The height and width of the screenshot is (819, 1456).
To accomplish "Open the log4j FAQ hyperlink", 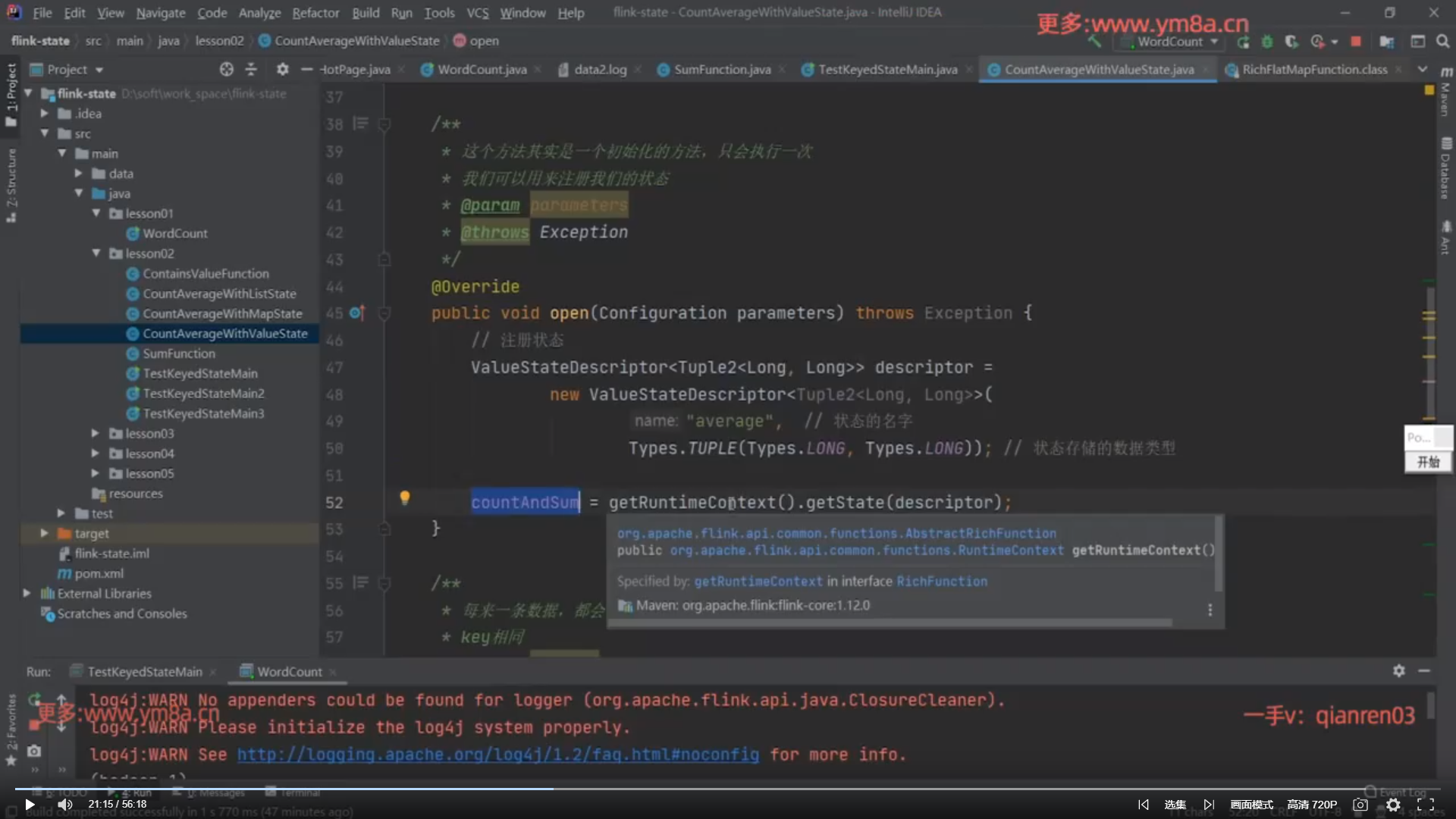I will click(x=497, y=755).
